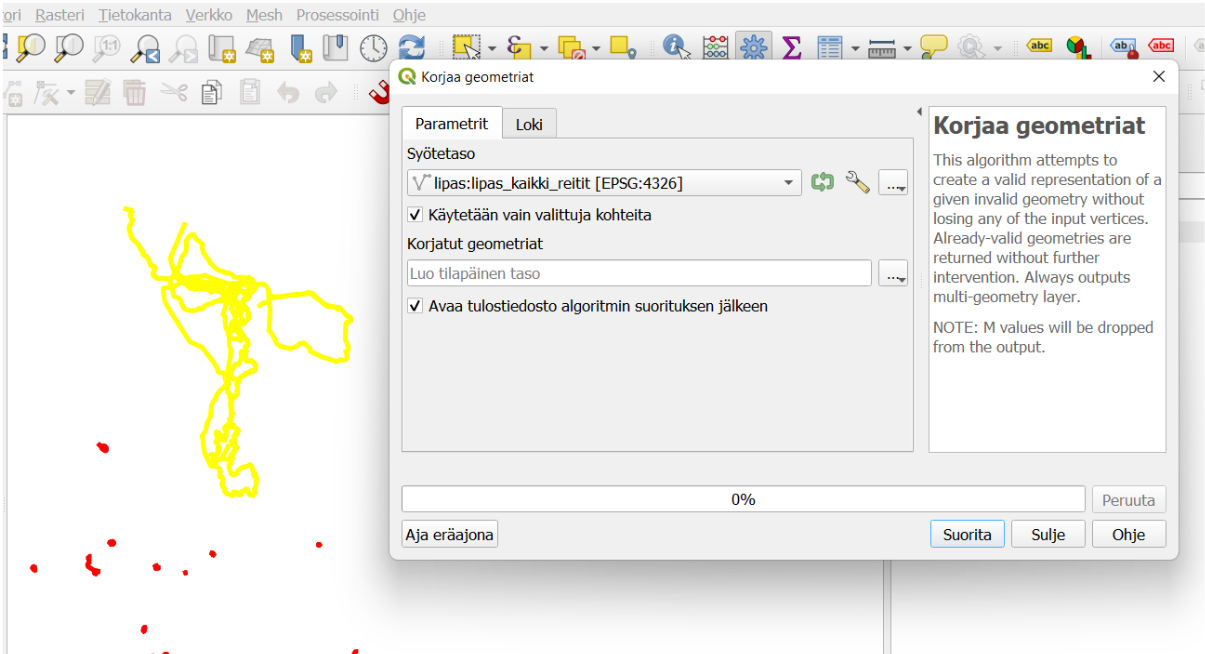Open the New Map View icon
This screenshot has height=654, width=1205.
click(x=222, y=47)
